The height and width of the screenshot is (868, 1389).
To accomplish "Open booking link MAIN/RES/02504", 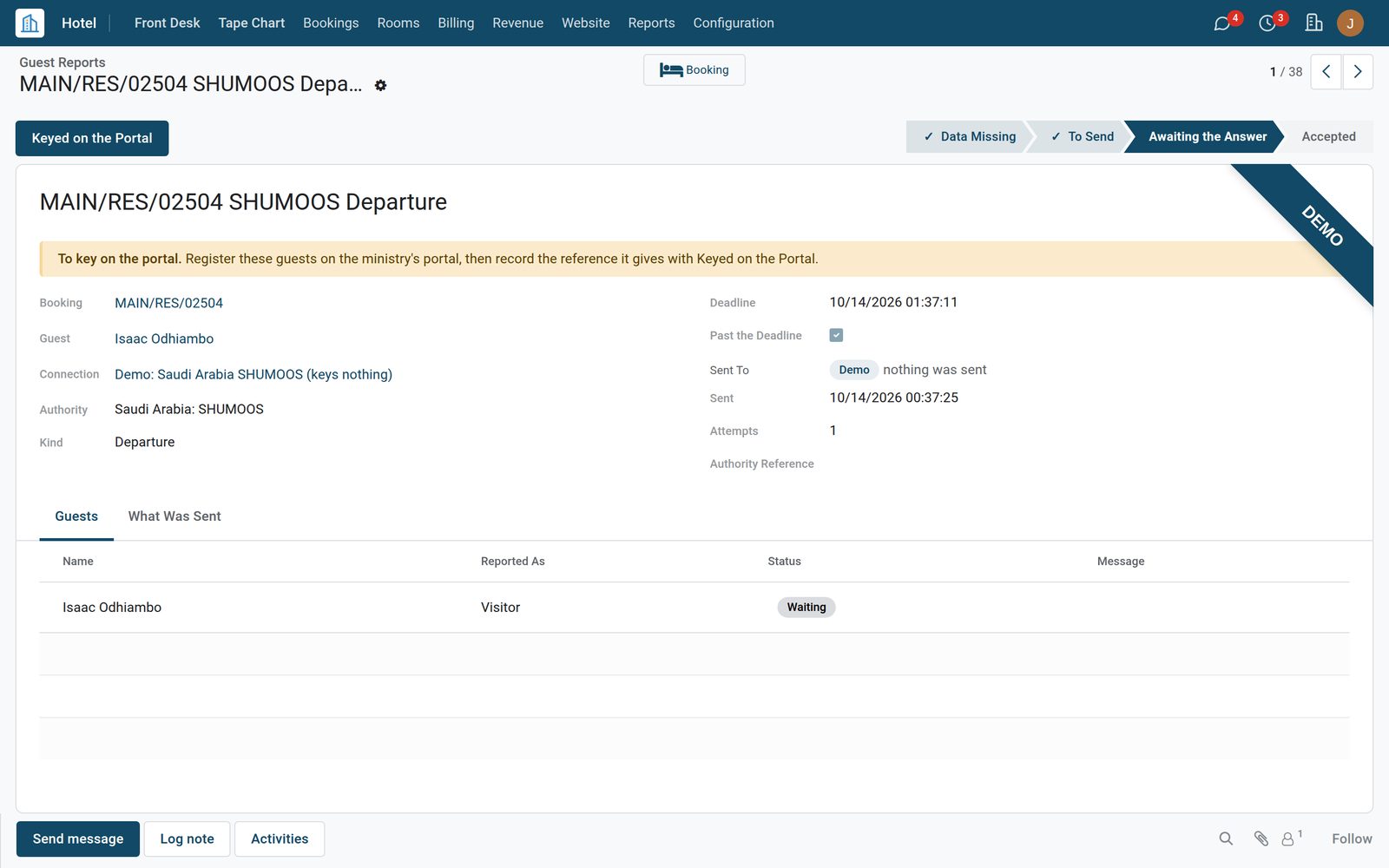I will coord(168,303).
